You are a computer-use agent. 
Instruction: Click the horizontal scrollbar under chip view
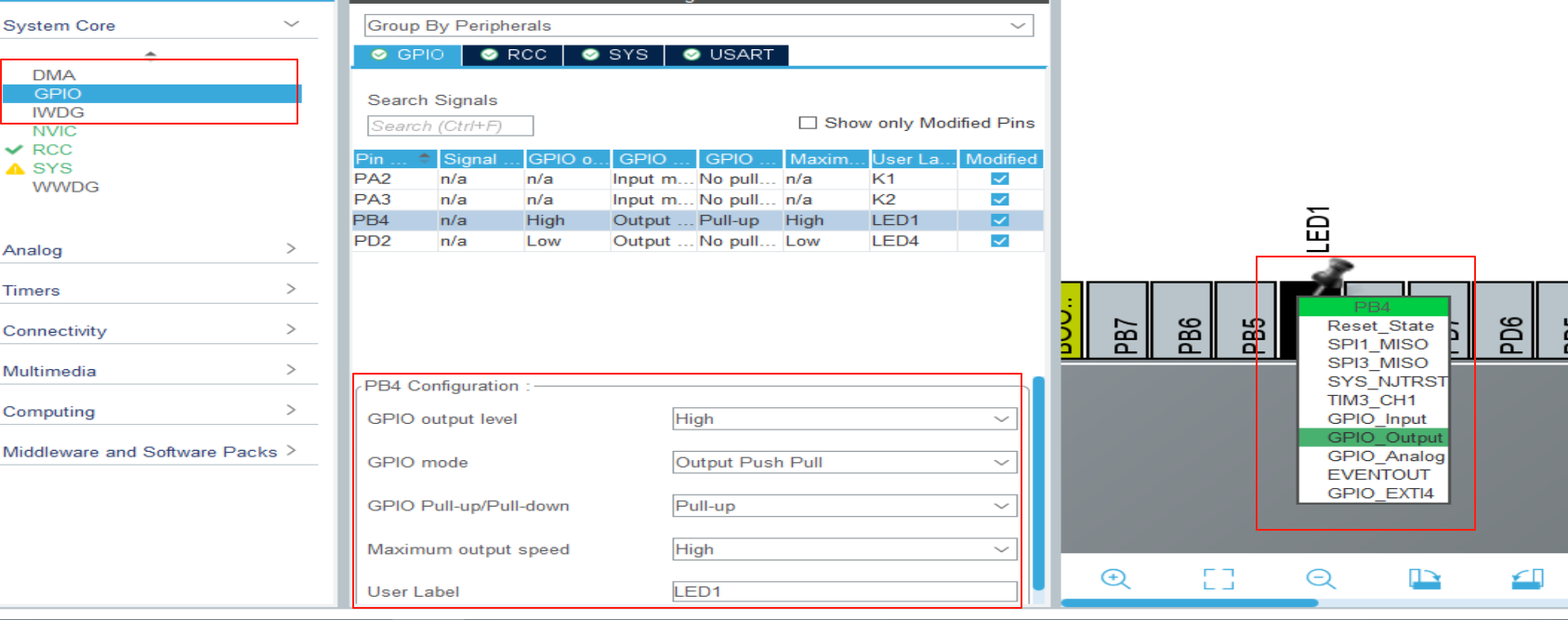point(1190,603)
